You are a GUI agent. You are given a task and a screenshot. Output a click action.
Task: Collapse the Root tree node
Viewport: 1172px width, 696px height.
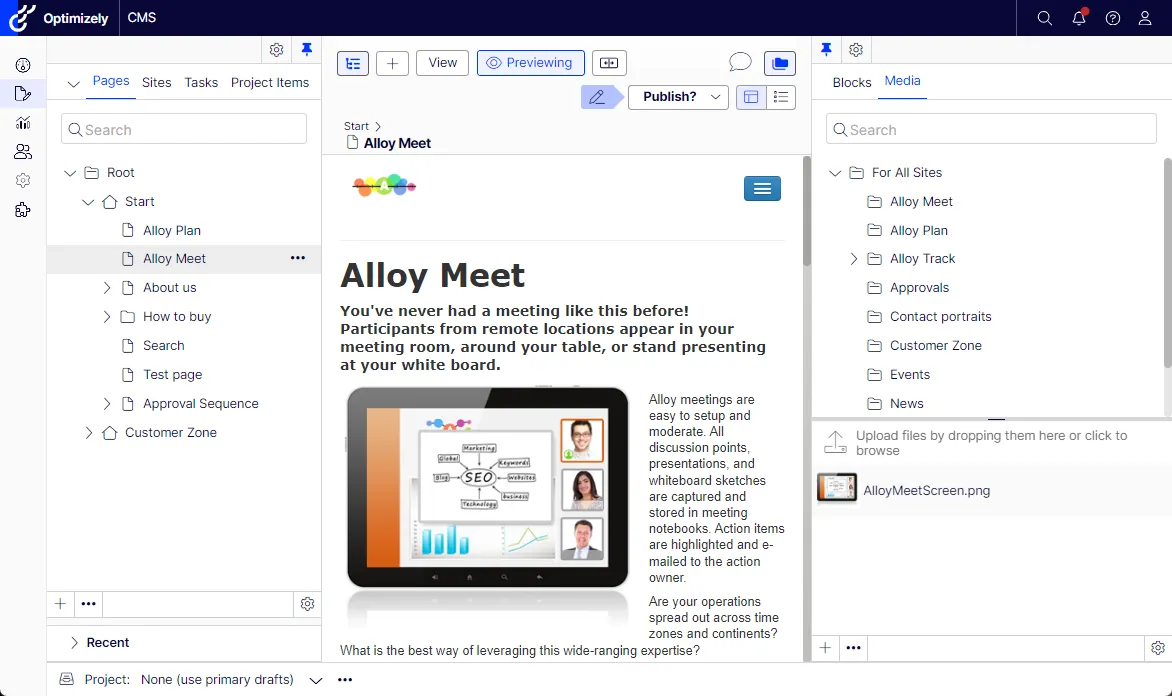[70, 173]
